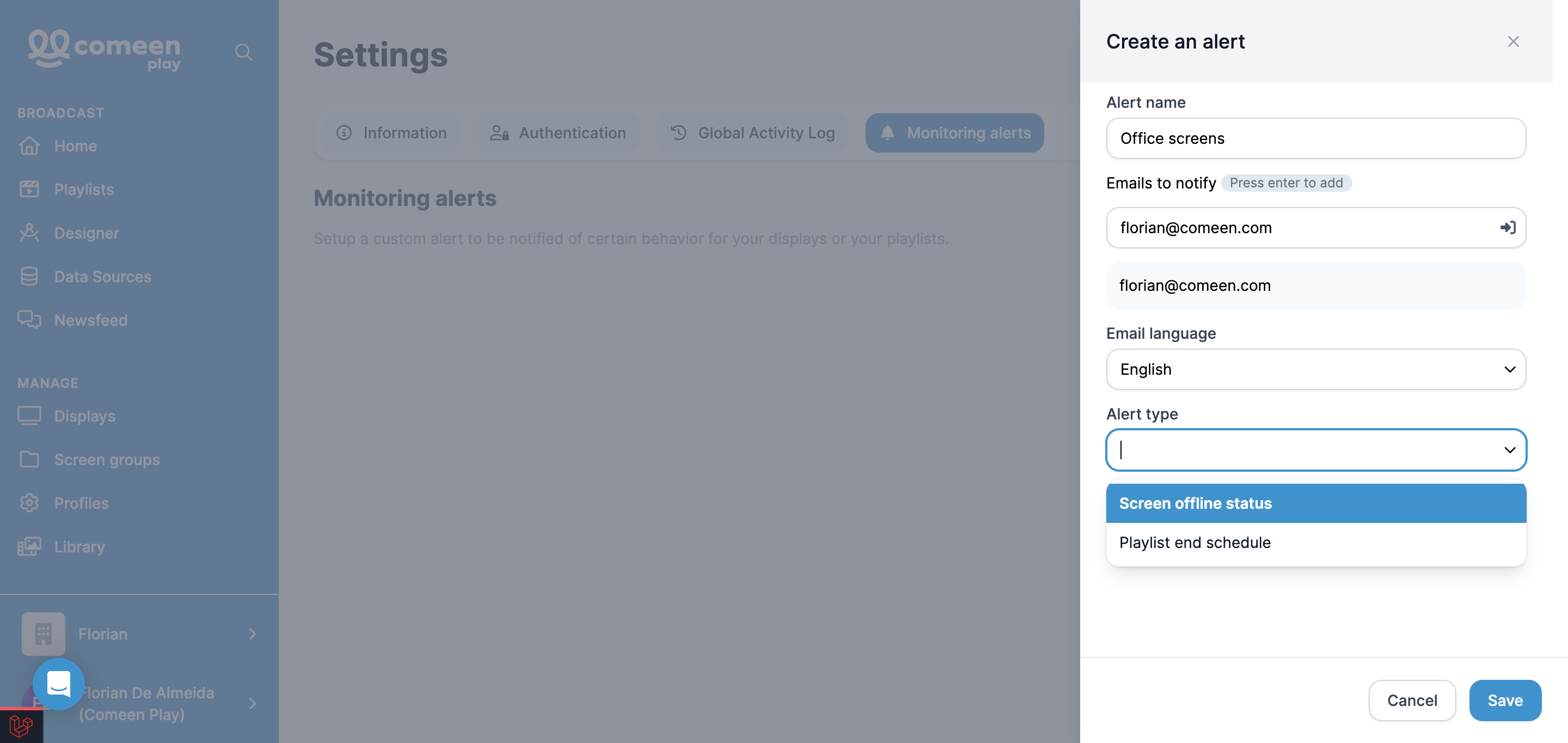Click the Setup a custom alert description

point(631,238)
